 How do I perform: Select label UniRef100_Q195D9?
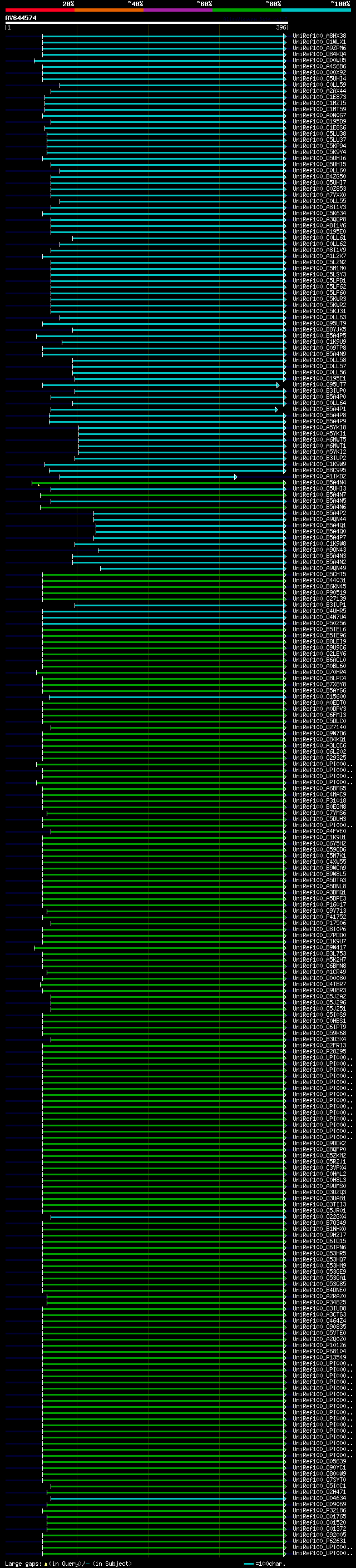pyautogui.click(x=319, y=122)
